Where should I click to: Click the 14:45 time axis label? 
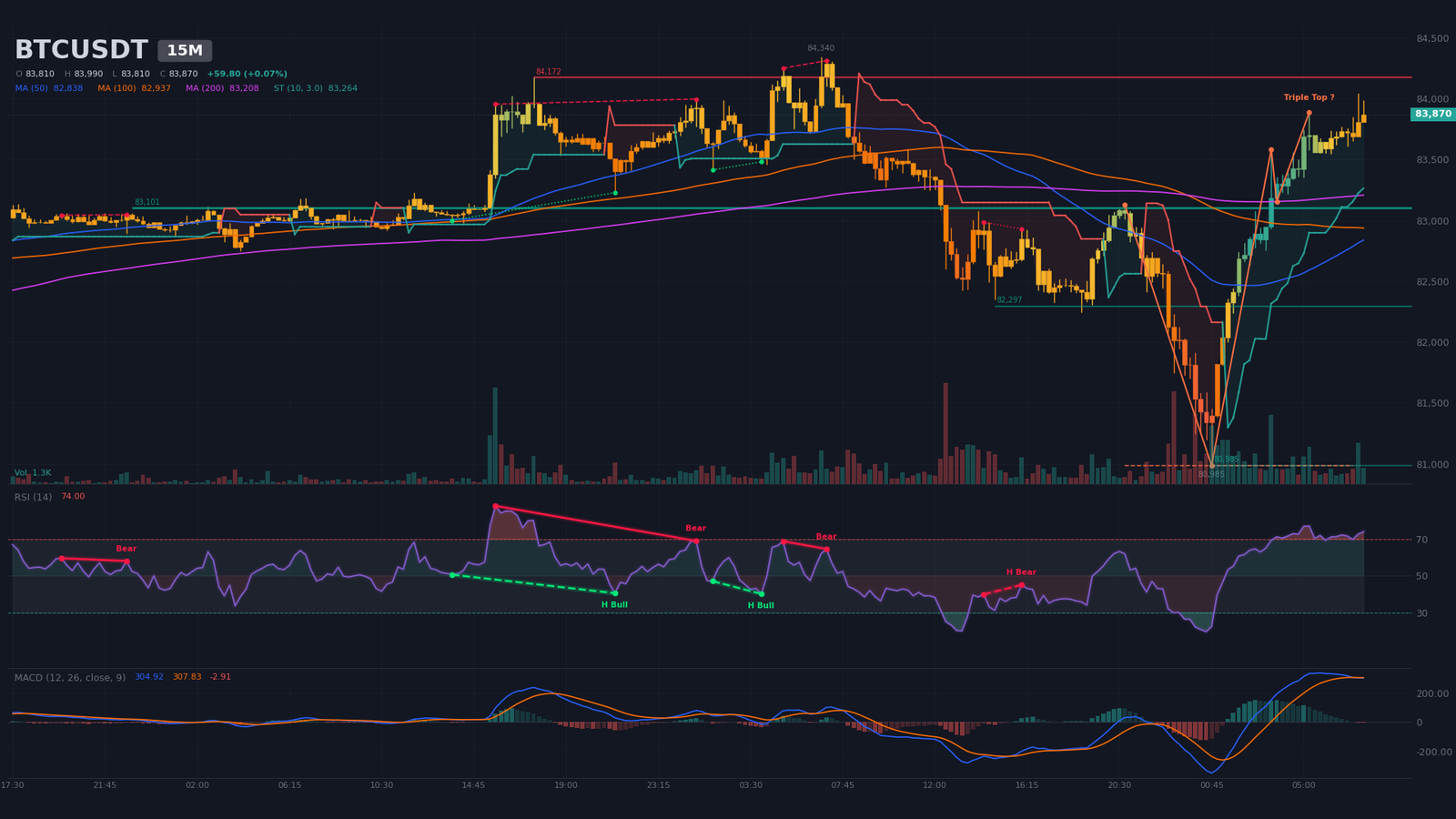pos(474,785)
